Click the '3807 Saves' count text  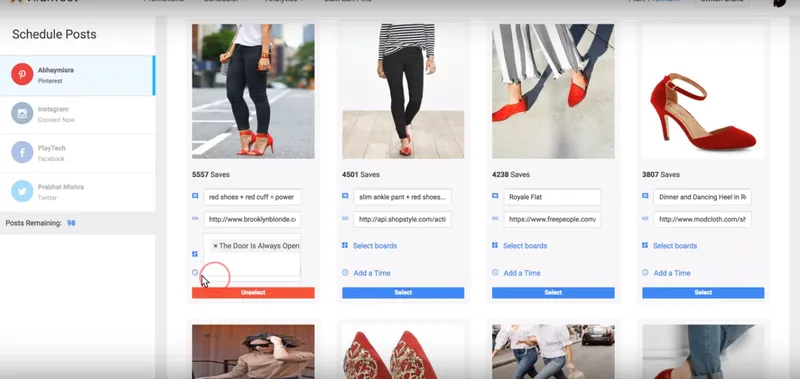pos(661,174)
